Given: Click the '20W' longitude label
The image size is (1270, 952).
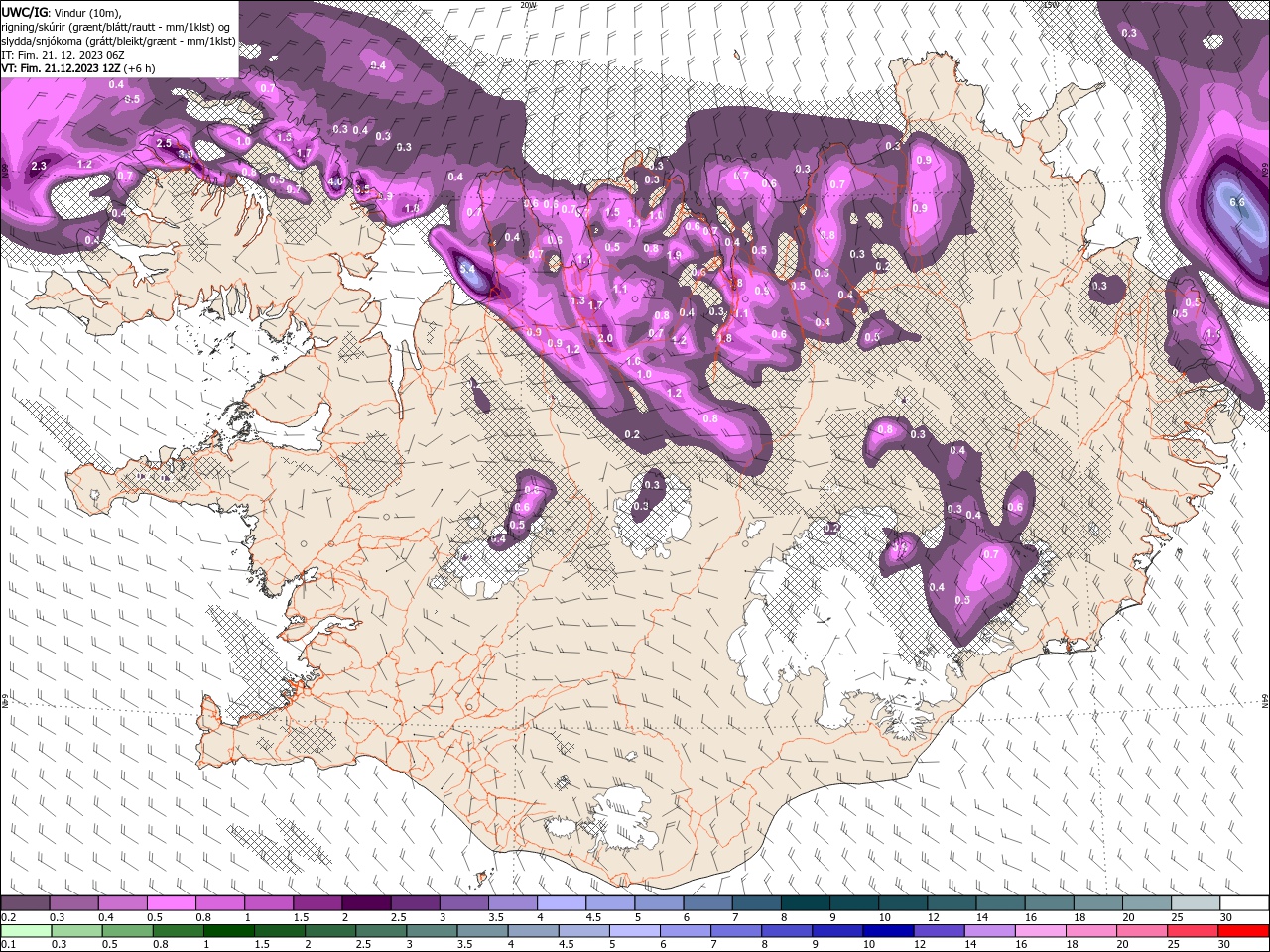Looking at the screenshot, I should tap(528, 5).
